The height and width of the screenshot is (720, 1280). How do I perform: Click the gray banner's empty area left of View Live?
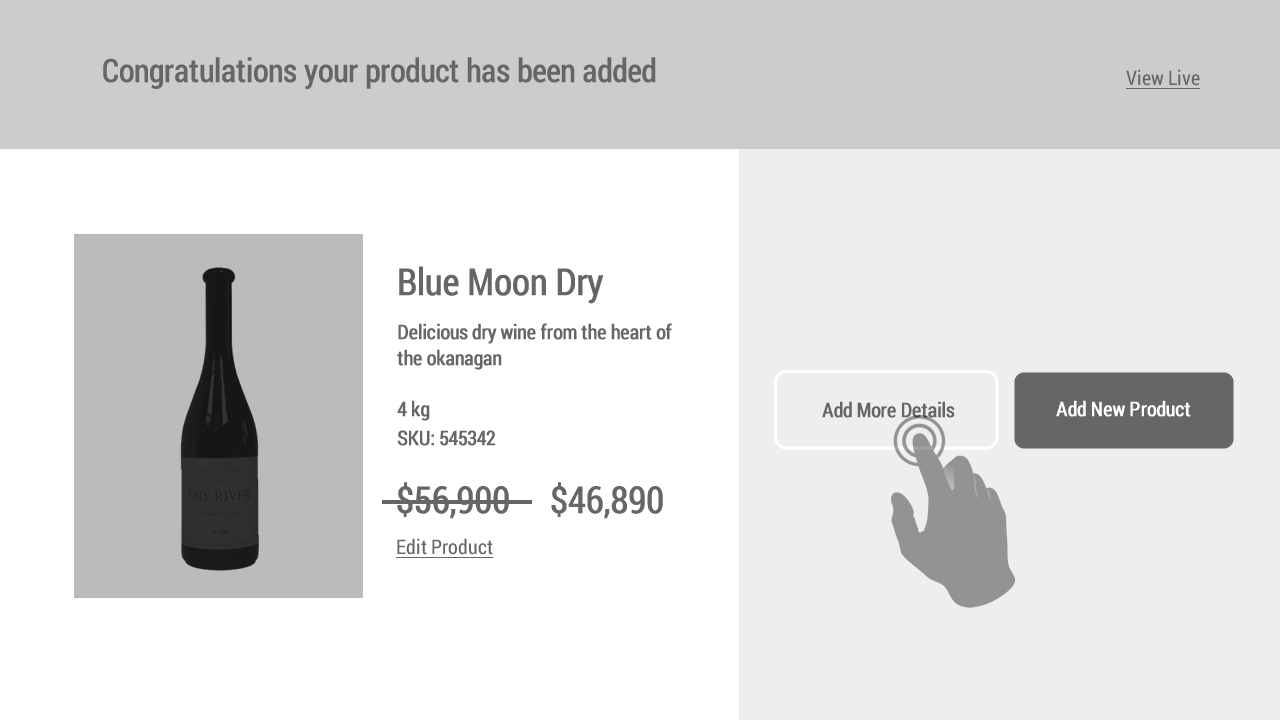(x=890, y=75)
